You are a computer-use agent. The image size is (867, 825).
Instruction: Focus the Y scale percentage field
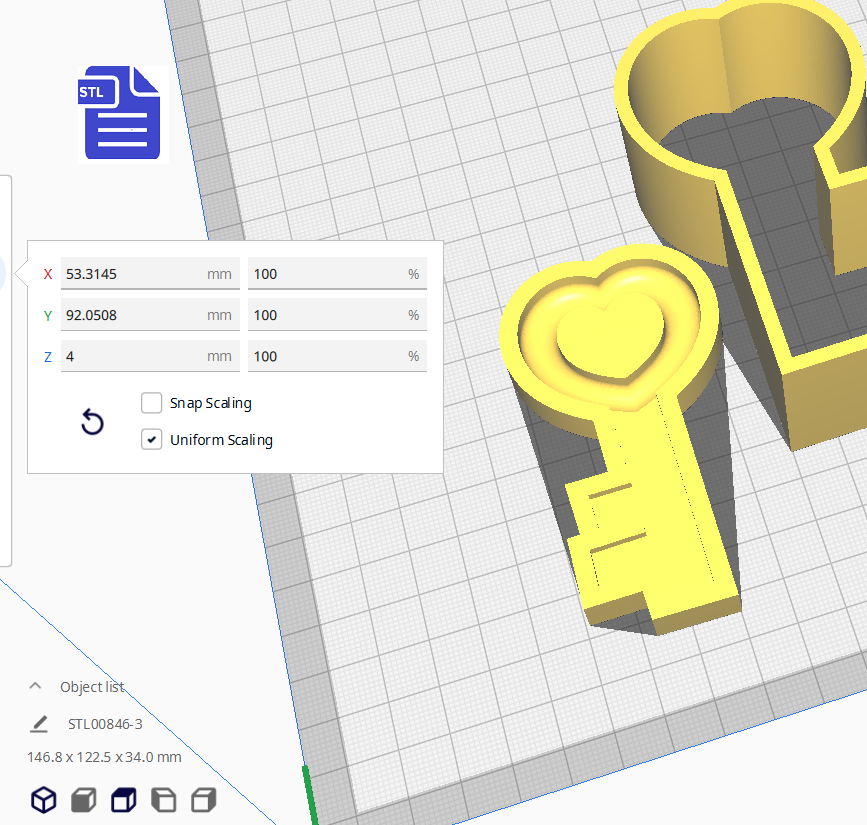tap(325, 315)
